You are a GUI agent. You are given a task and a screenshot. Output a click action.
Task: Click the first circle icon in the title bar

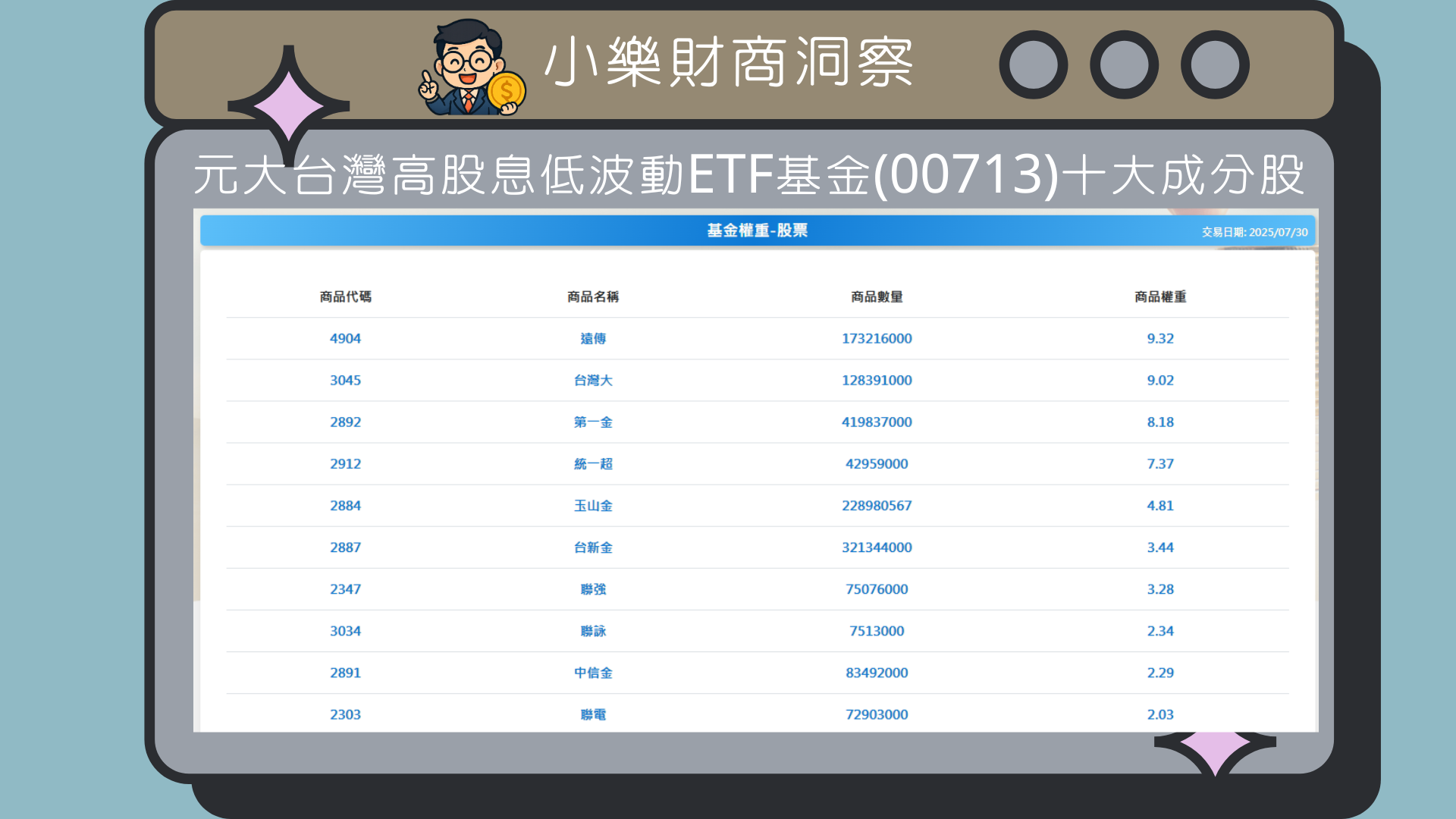[x=1034, y=63]
